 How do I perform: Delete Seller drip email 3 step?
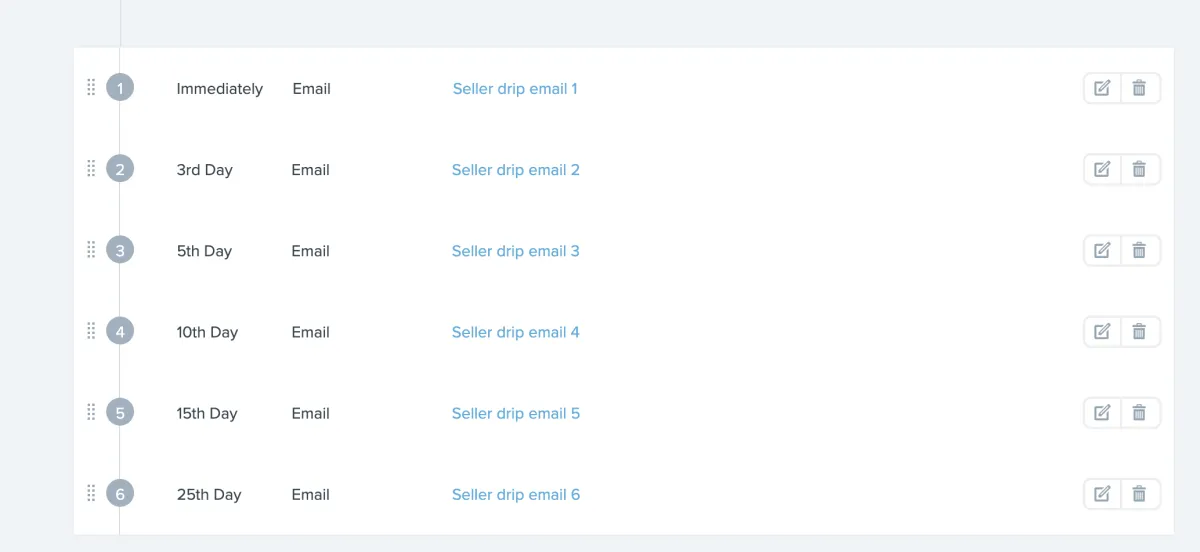[x=1139, y=250]
